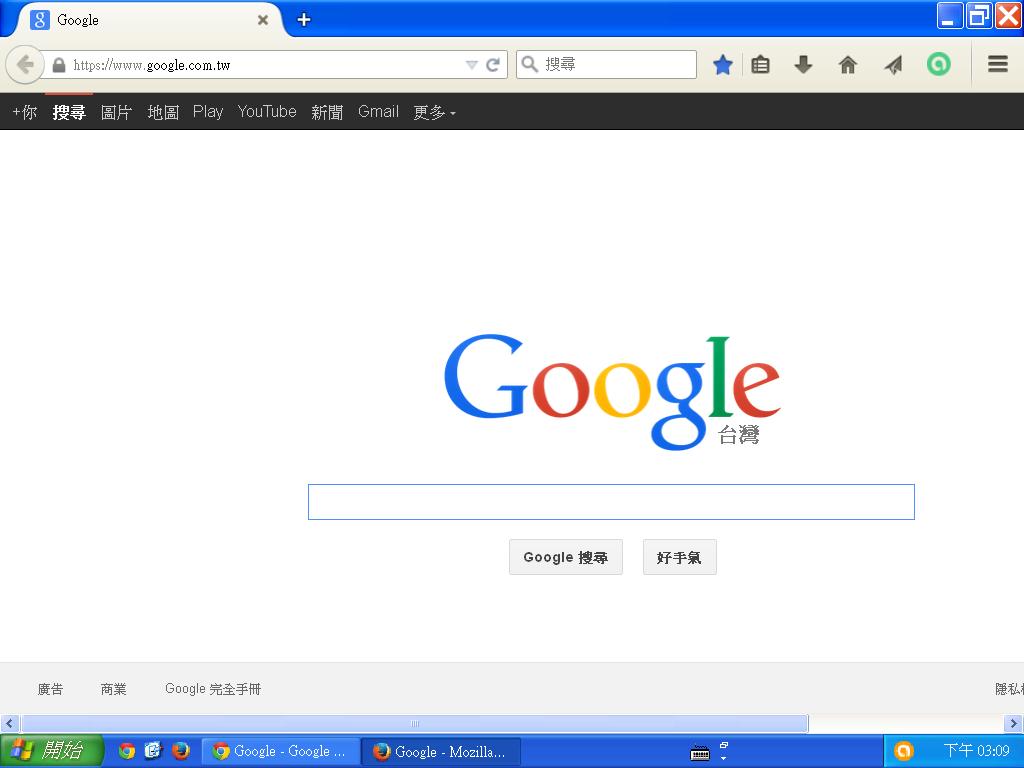Click the Firefox back arrow button
Image resolution: width=1024 pixels, height=768 pixels.
pyautogui.click(x=24, y=65)
